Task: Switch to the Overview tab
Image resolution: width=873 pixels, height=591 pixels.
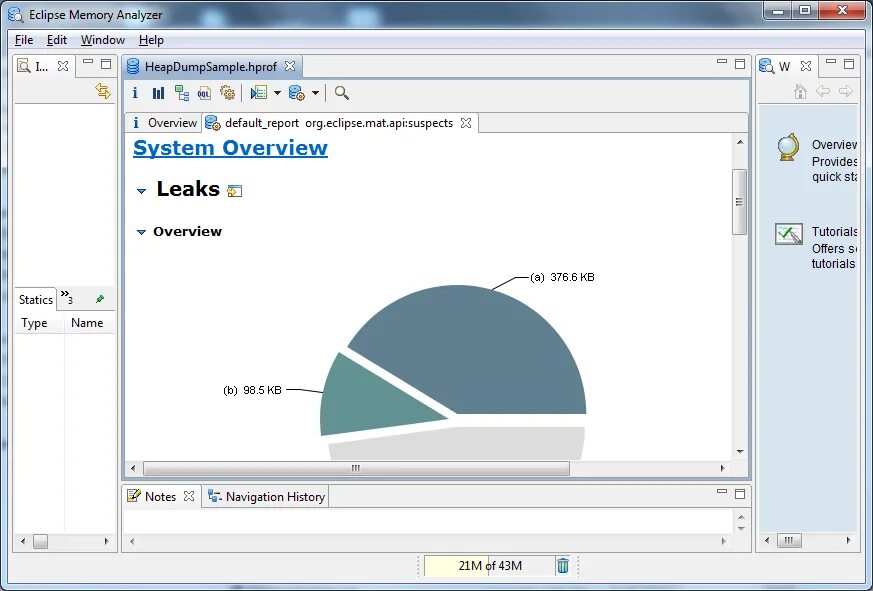Action: click(164, 123)
